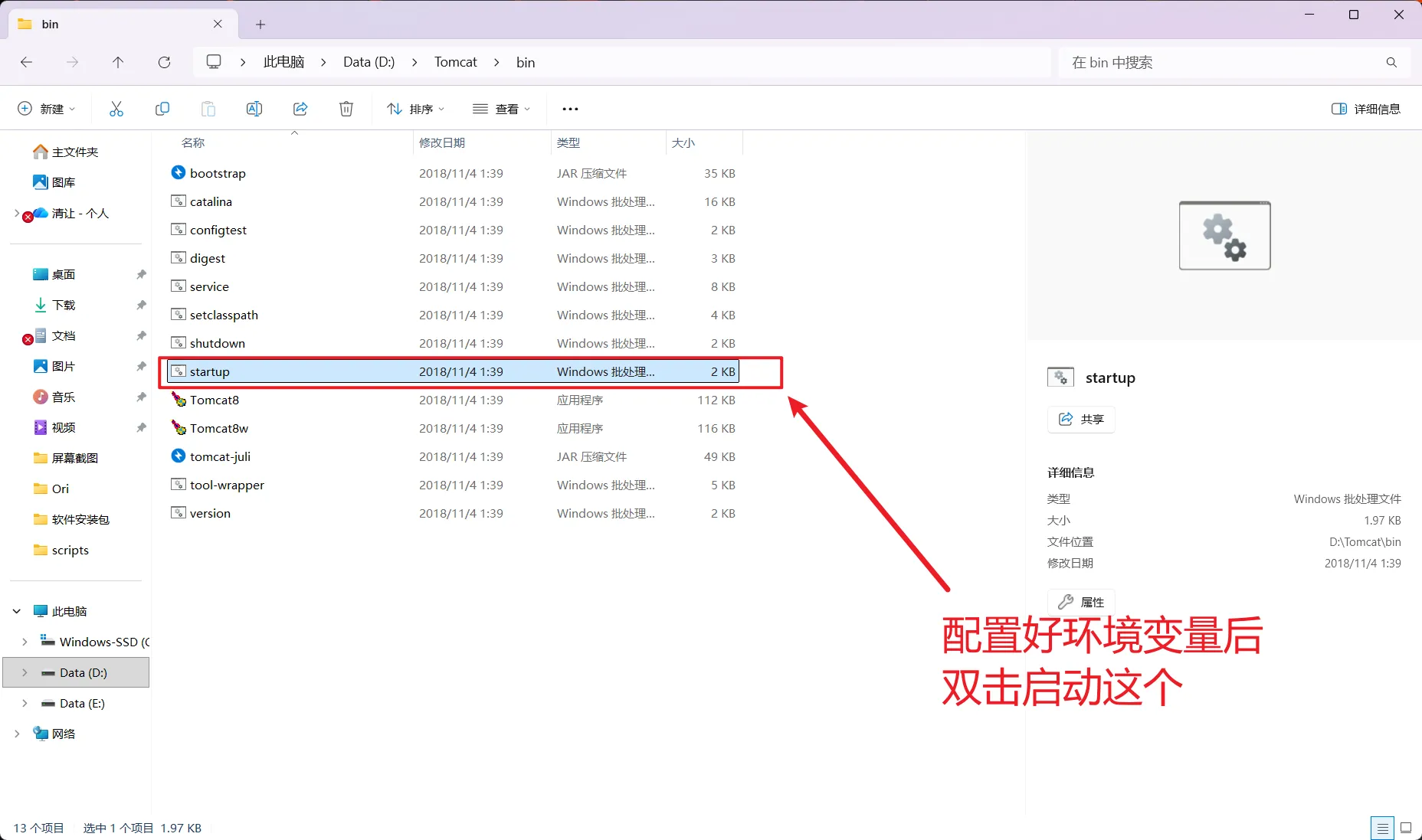Click the computer icon in address bar
The image size is (1422, 840).
coord(214,62)
